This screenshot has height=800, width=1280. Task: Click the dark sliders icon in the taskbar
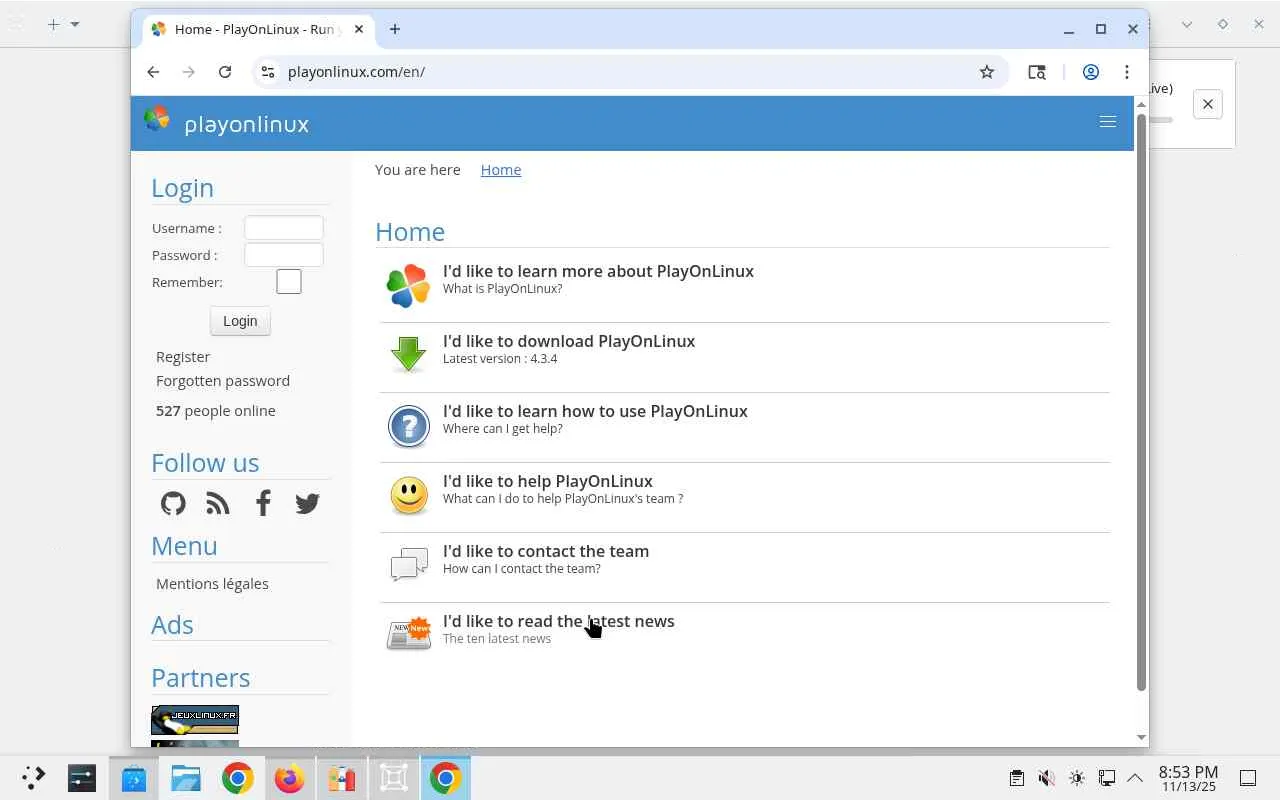click(x=82, y=778)
